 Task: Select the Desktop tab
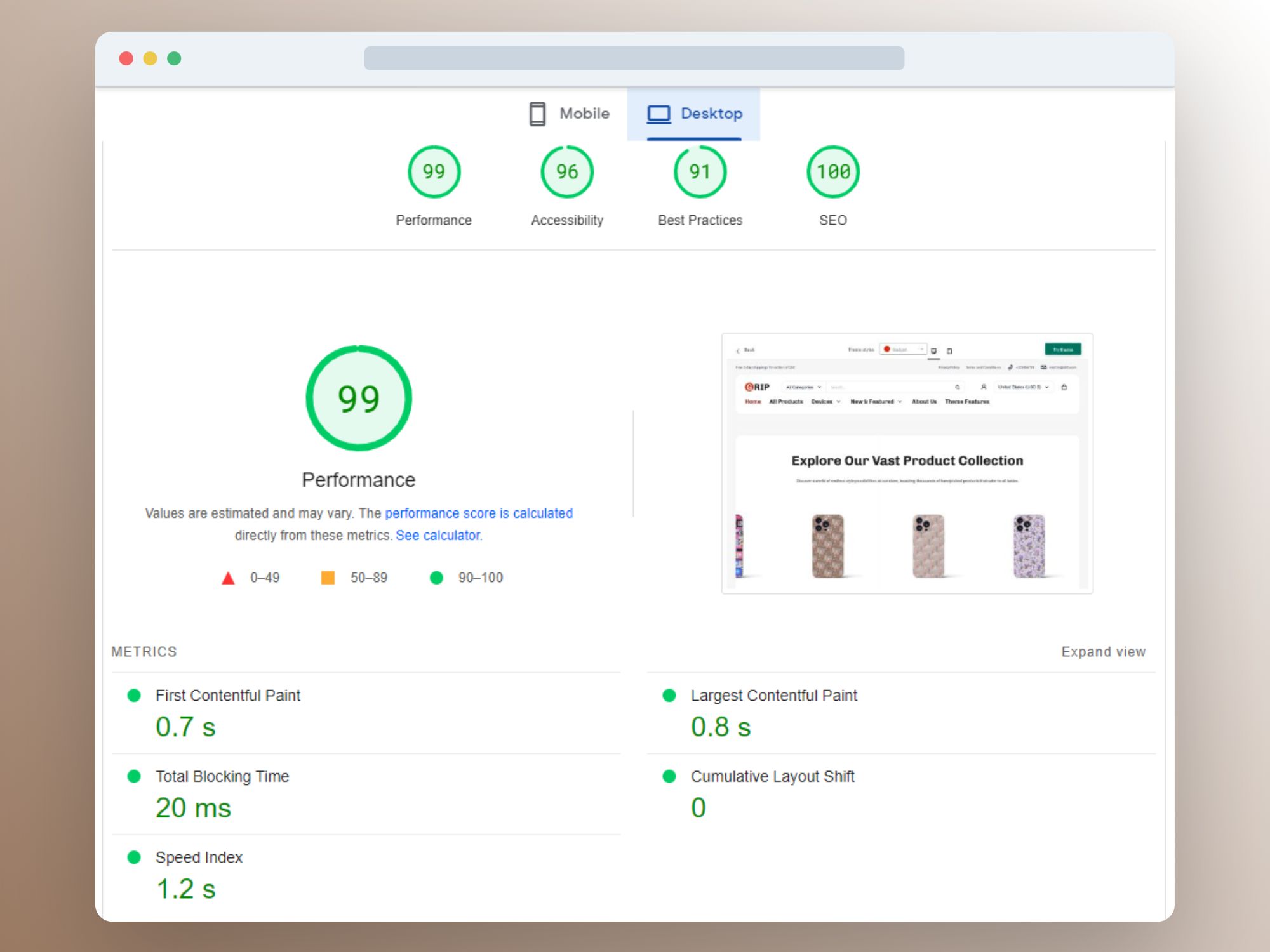[x=693, y=114]
